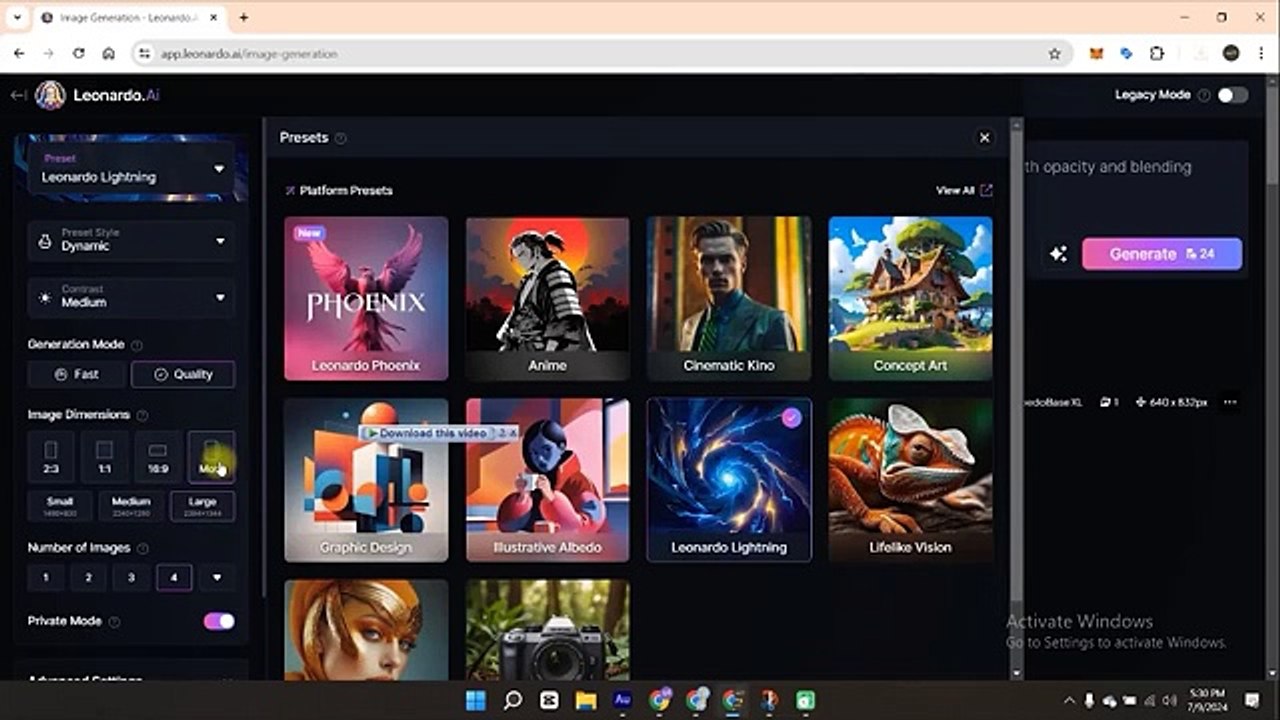Open the Contrast Medium dropdown
Image resolution: width=1280 pixels, height=720 pixels.
(x=132, y=297)
